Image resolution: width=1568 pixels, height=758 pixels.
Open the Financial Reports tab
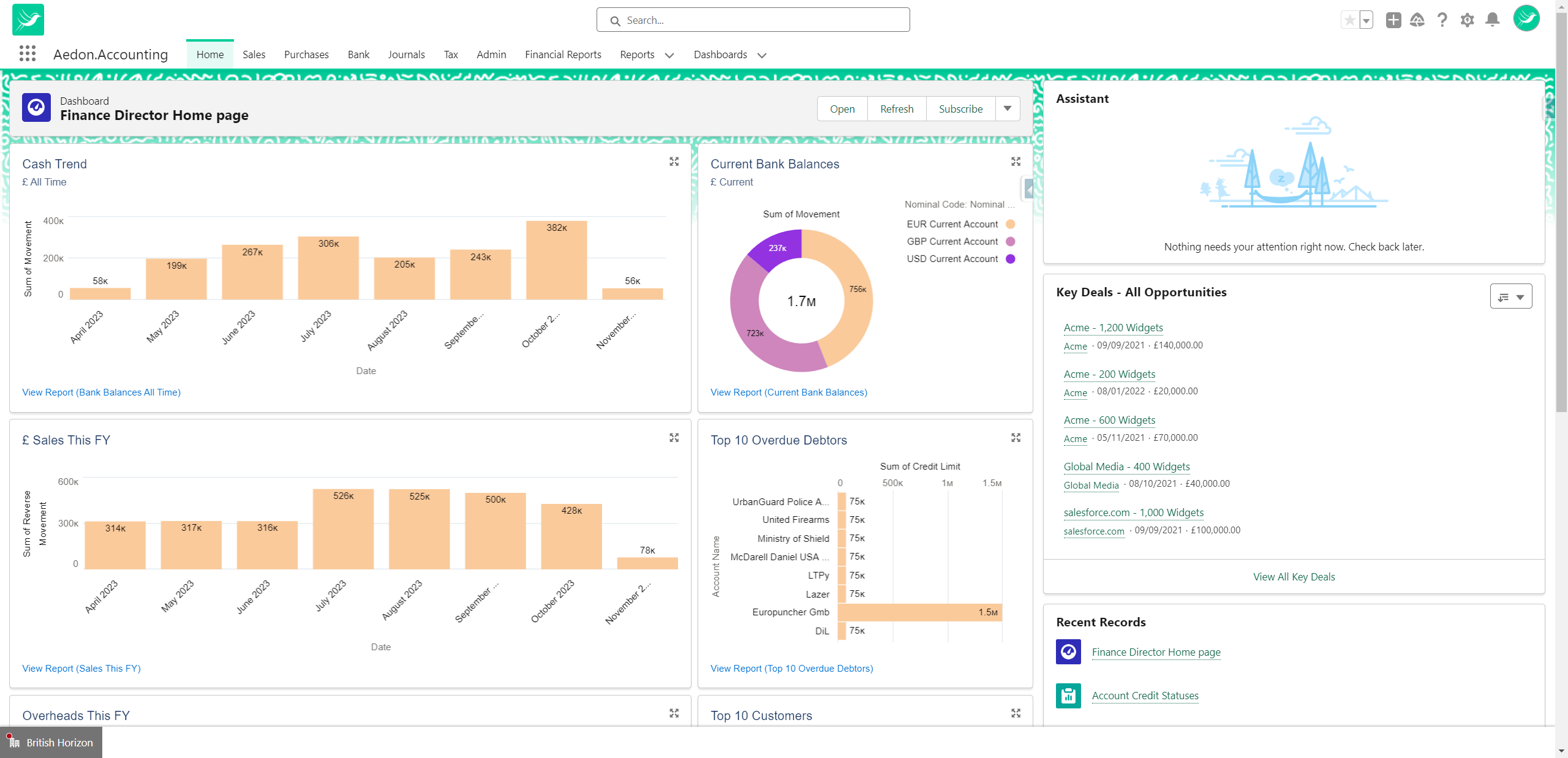click(563, 54)
